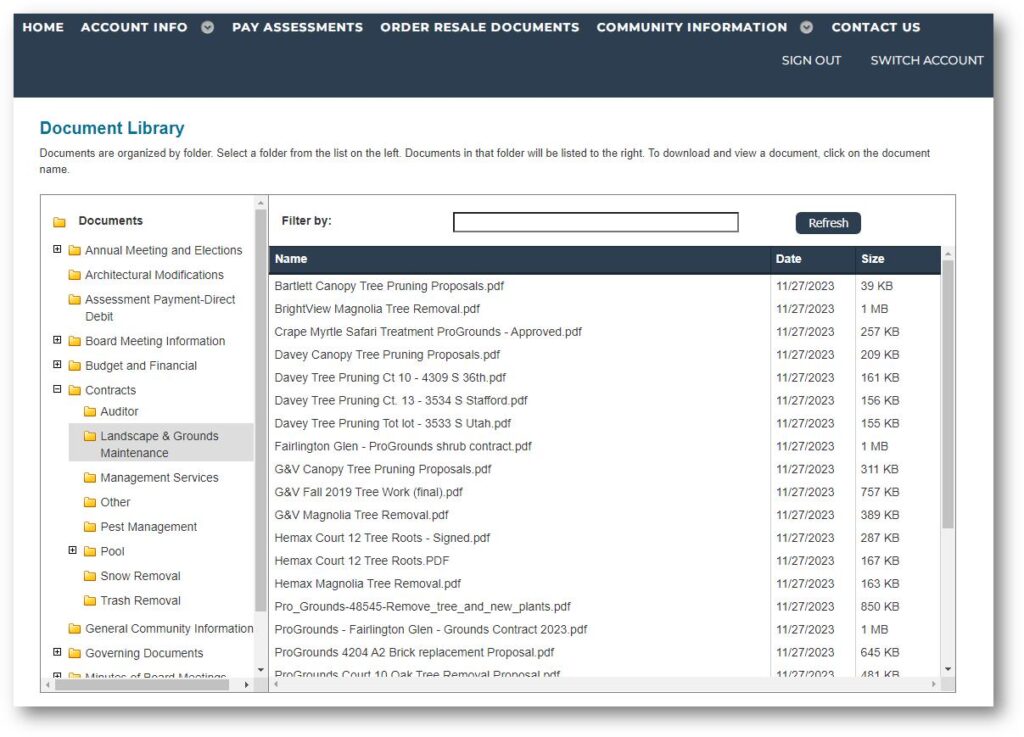
Task: Open the Community Information dropdown arrow
Action: pyautogui.click(x=807, y=27)
